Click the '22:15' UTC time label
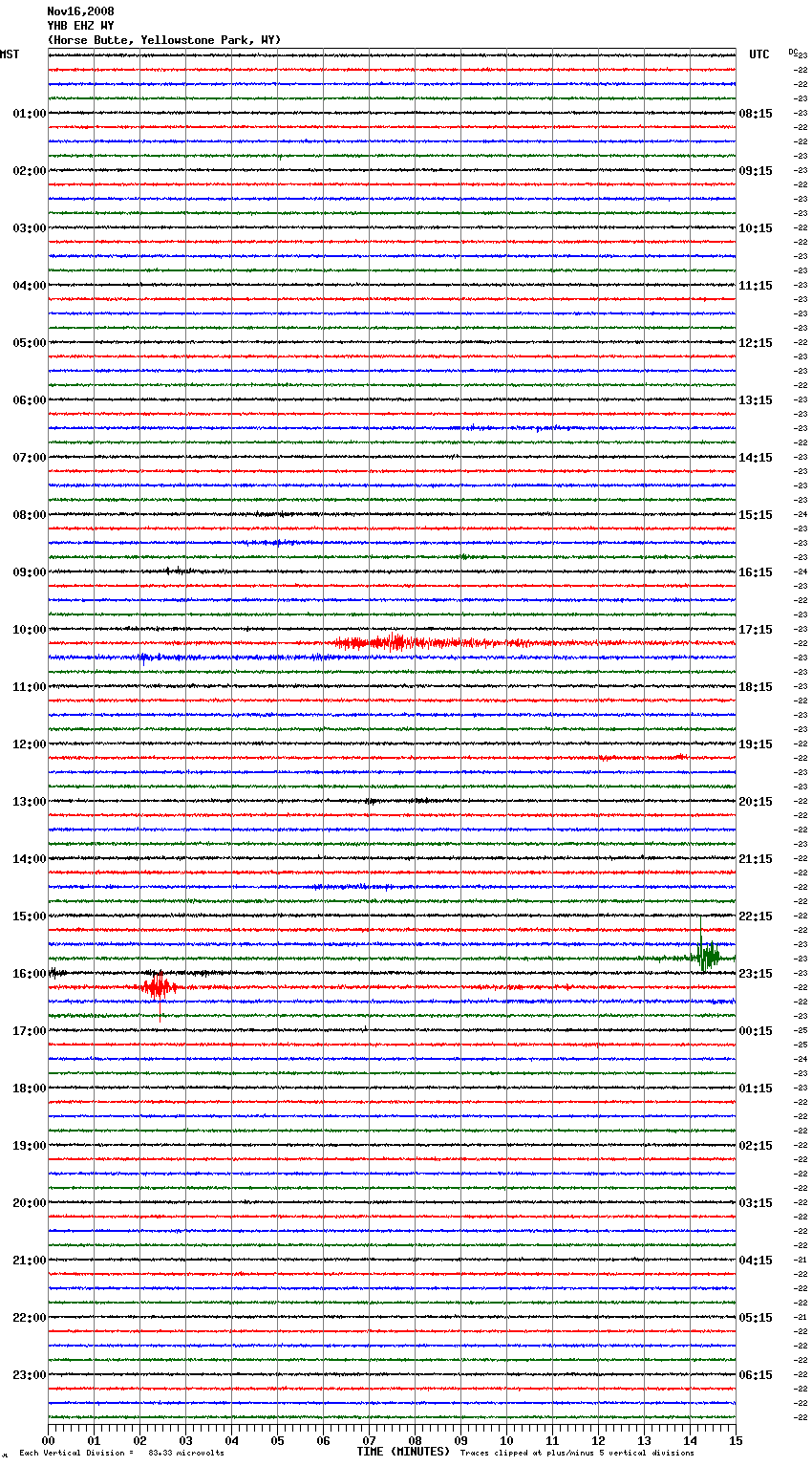Image resolution: width=812 pixels, height=1466 pixels. tap(756, 916)
